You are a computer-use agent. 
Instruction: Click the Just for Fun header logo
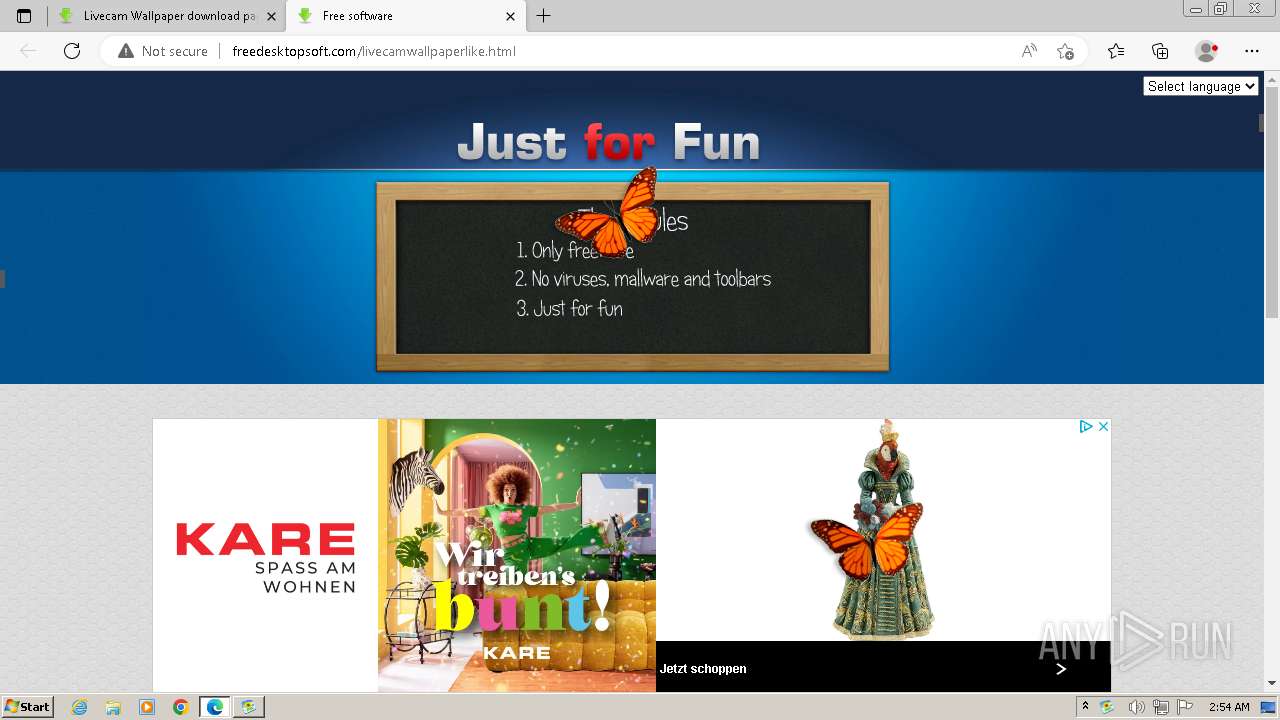pyautogui.click(x=609, y=142)
